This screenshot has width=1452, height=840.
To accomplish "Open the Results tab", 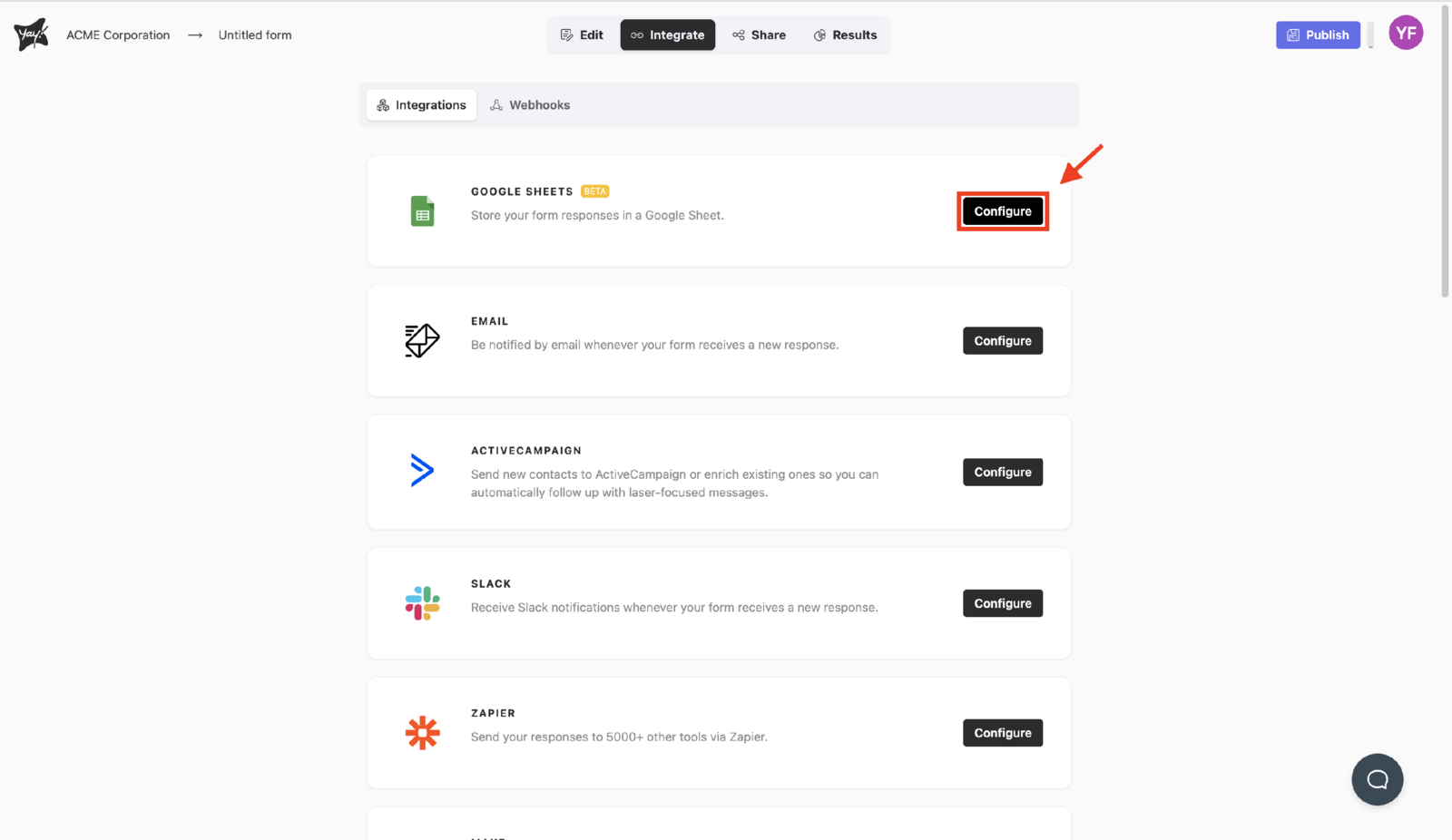I will click(845, 34).
